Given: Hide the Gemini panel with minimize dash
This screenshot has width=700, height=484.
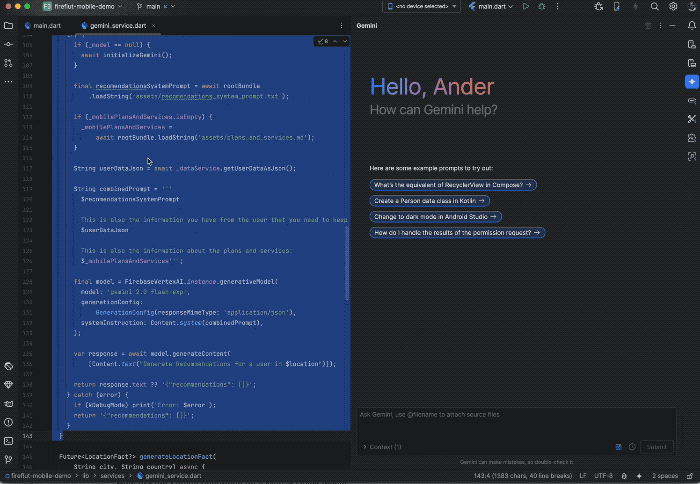Looking at the screenshot, I should [x=672, y=26].
